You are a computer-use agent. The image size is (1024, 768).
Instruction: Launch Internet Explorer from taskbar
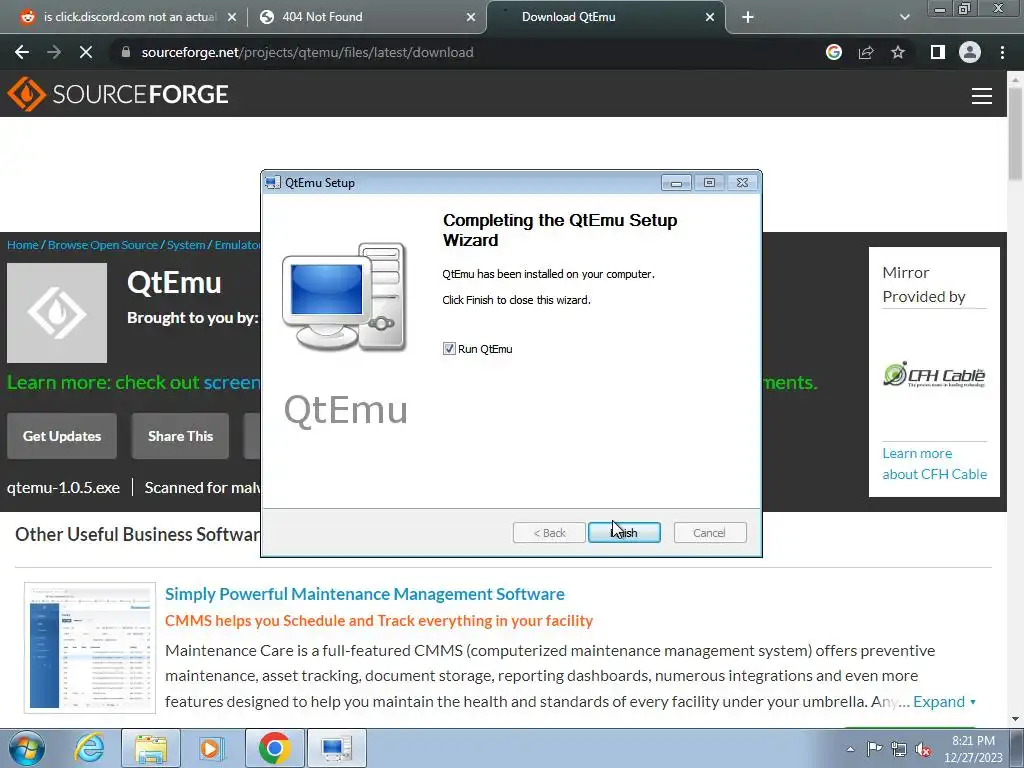(89, 748)
